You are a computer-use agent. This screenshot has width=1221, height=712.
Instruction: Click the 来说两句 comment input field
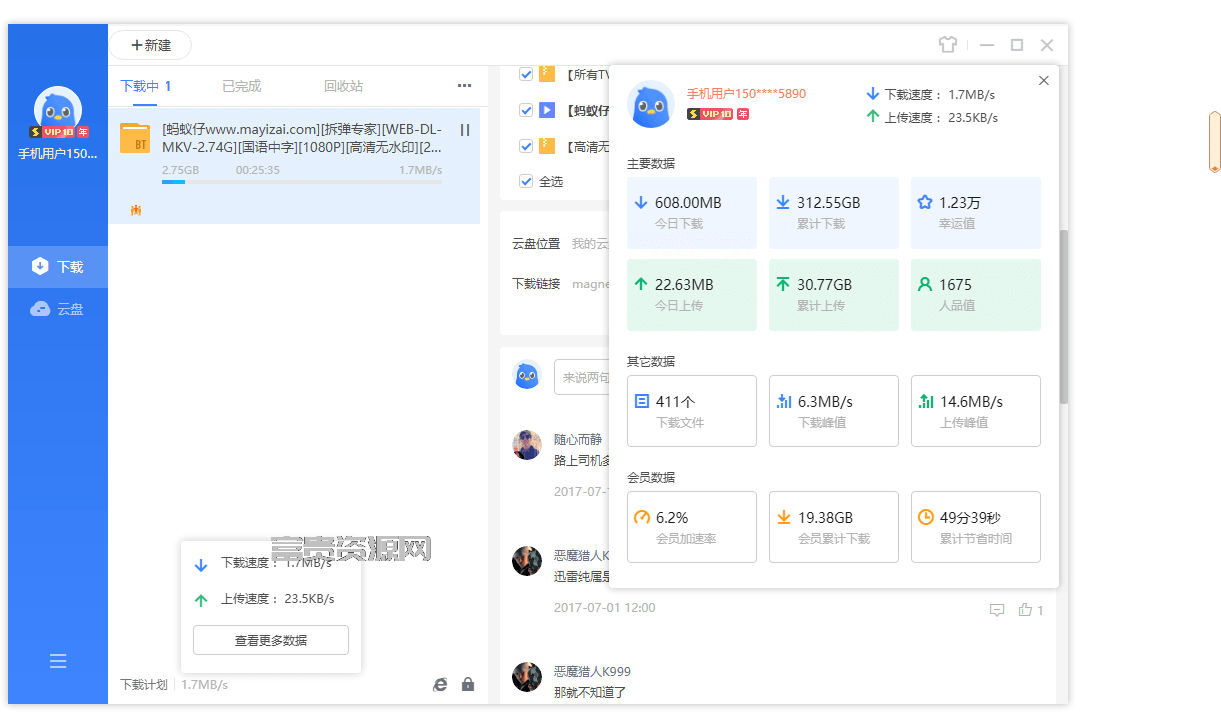[x=581, y=377]
